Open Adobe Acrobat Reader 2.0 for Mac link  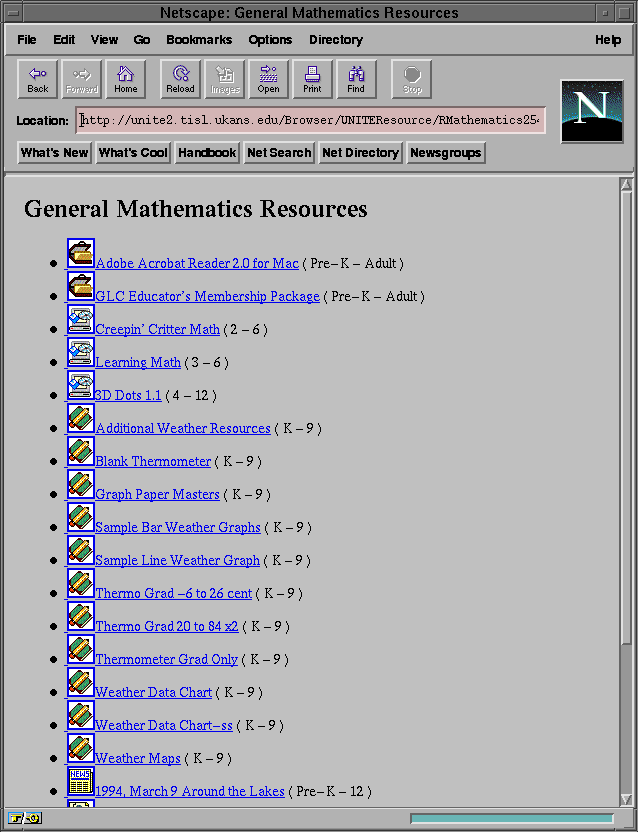coord(197,263)
